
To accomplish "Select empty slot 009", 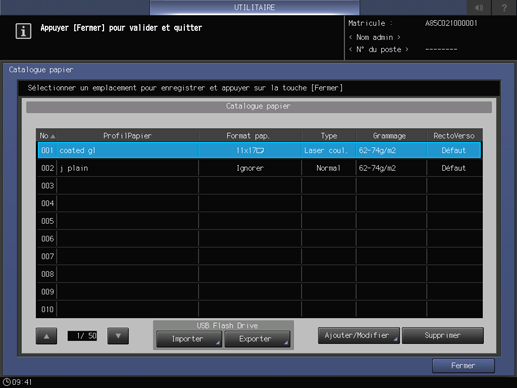I will (x=259, y=292).
